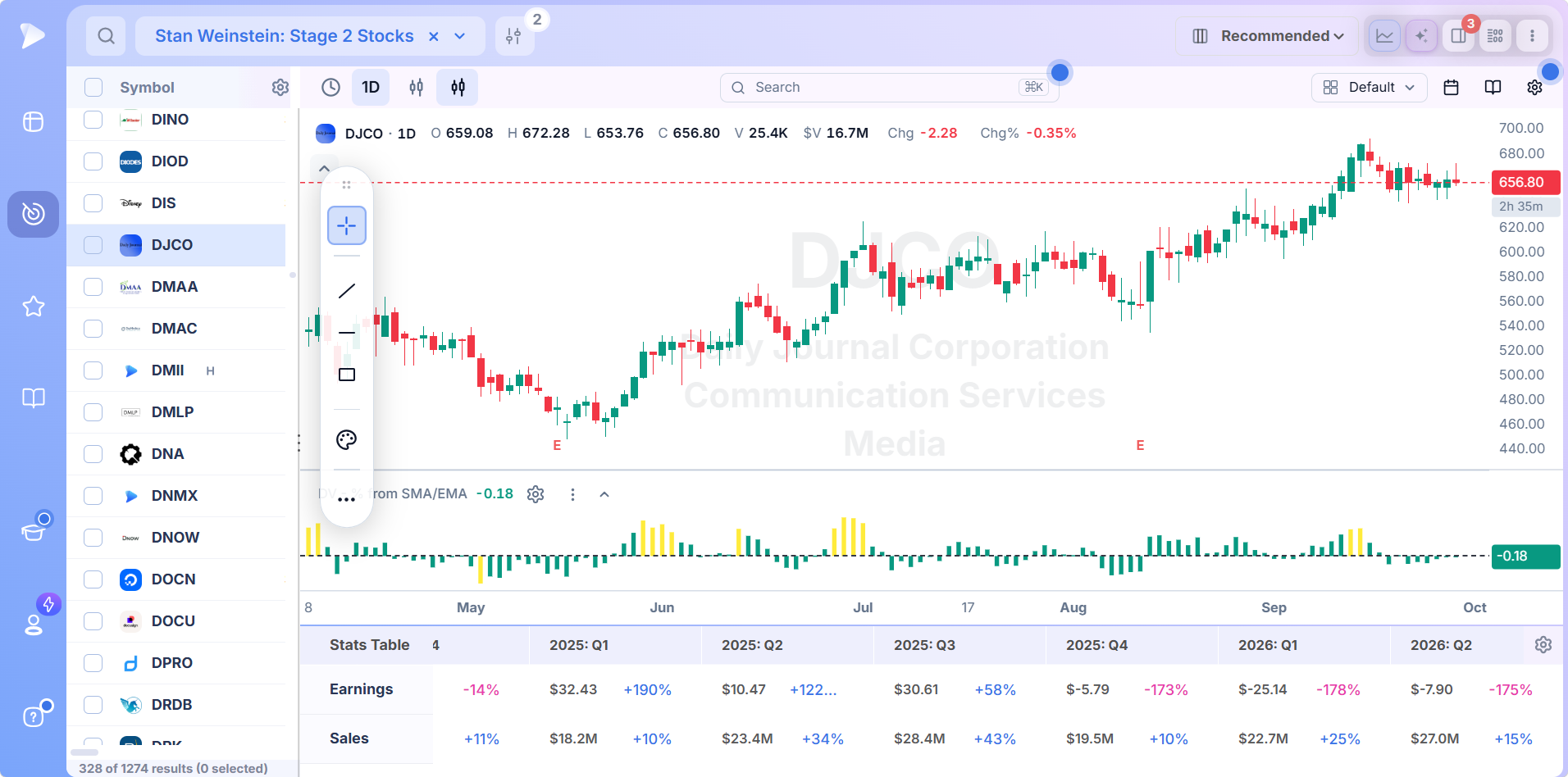The width and height of the screenshot is (1568, 777).
Task: Open the screener filter sliders icon
Action: coord(513,36)
